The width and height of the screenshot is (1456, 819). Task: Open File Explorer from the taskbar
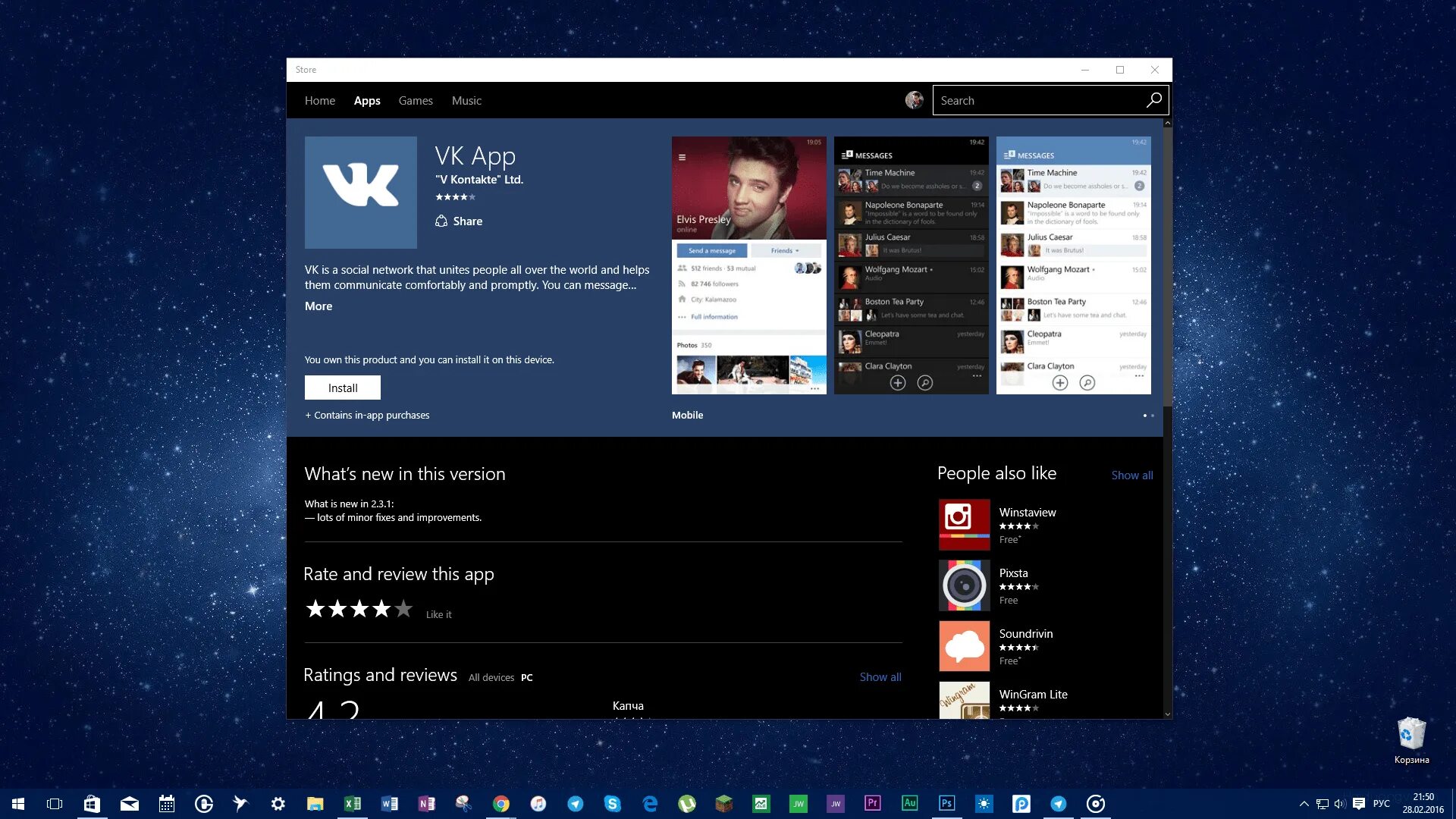point(315,804)
